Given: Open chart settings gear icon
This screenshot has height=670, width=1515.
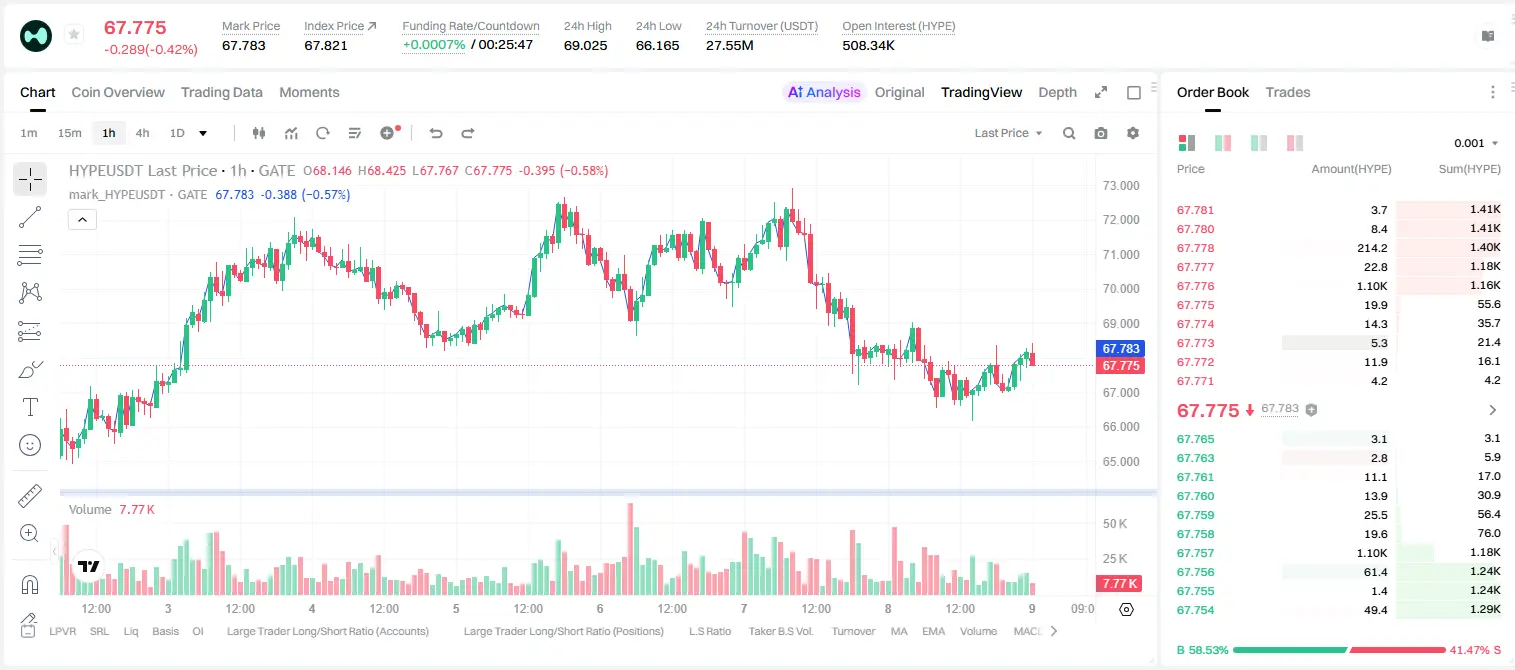Looking at the screenshot, I should pyautogui.click(x=1133, y=133).
